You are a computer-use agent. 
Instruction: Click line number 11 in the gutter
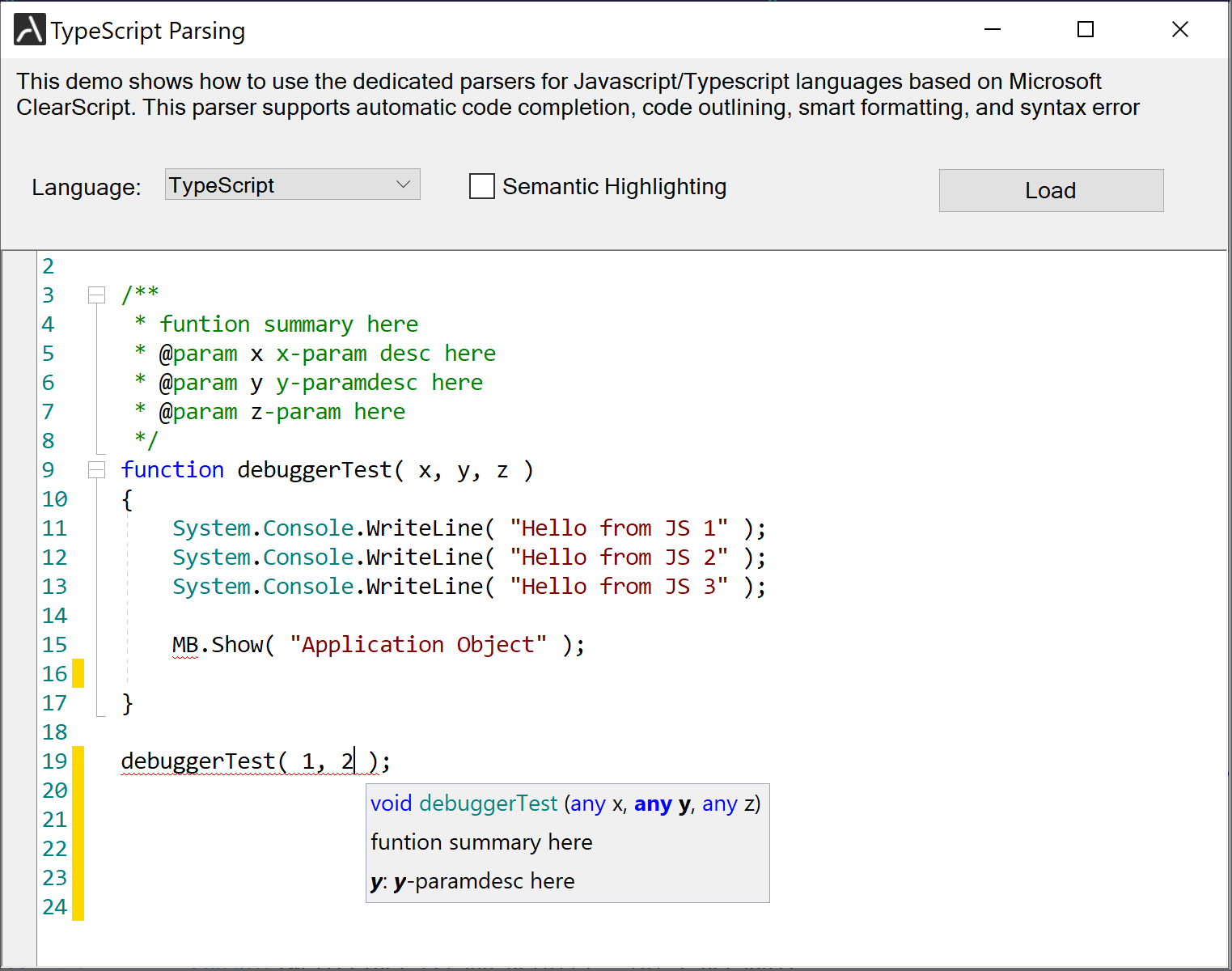coord(54,528)
